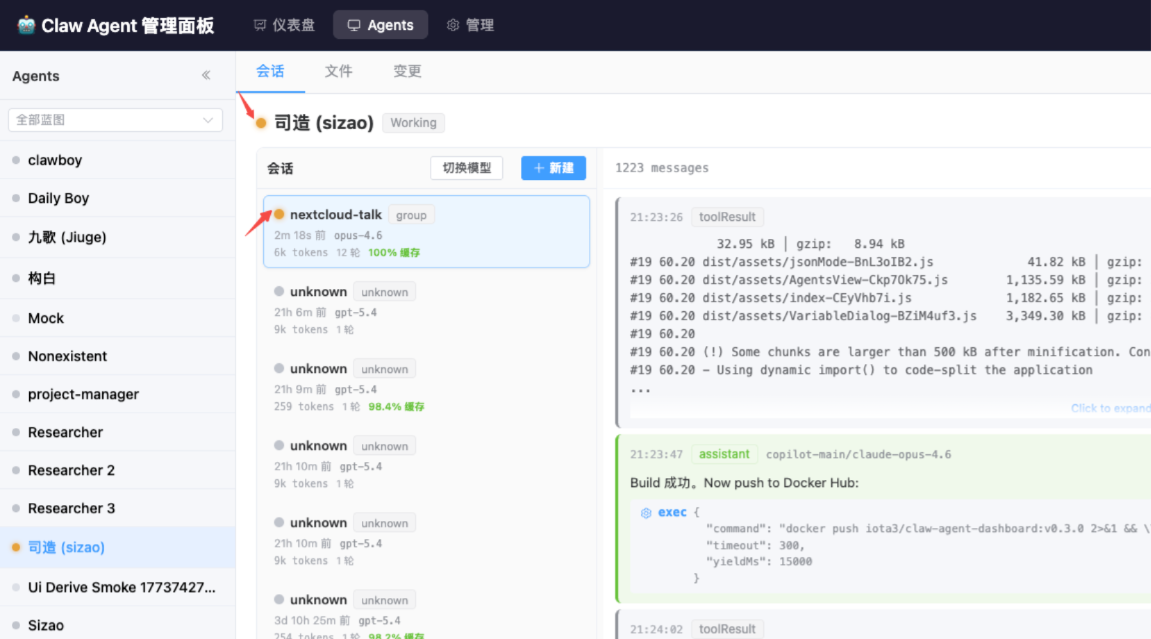The width and height of the screenshot is (1151, 639).
Task: Select Mock agent
Action: [x=117, y=318]
